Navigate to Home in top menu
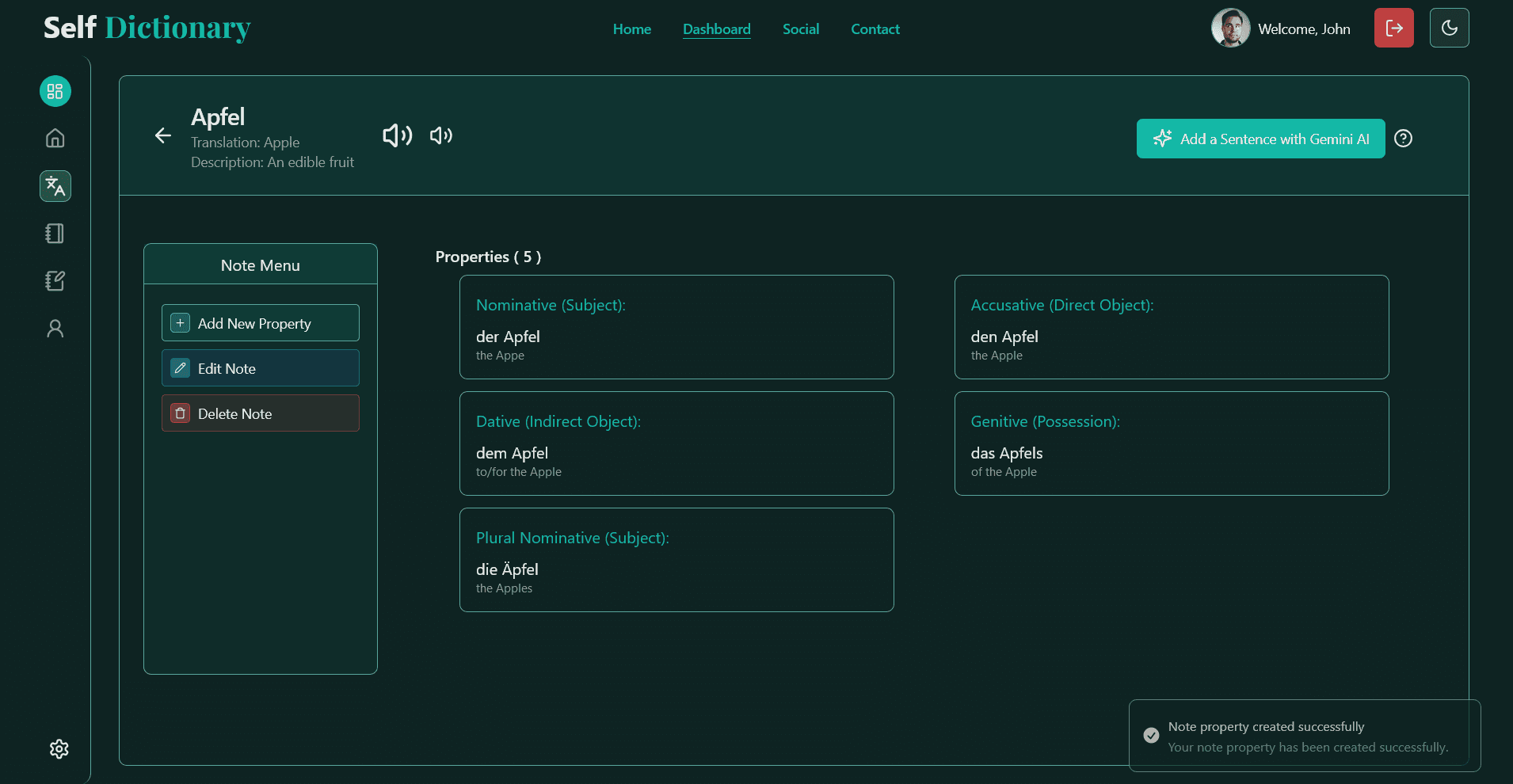This screenshot has height=784, width=1513. pyautogui.click(x=631, y=29)
